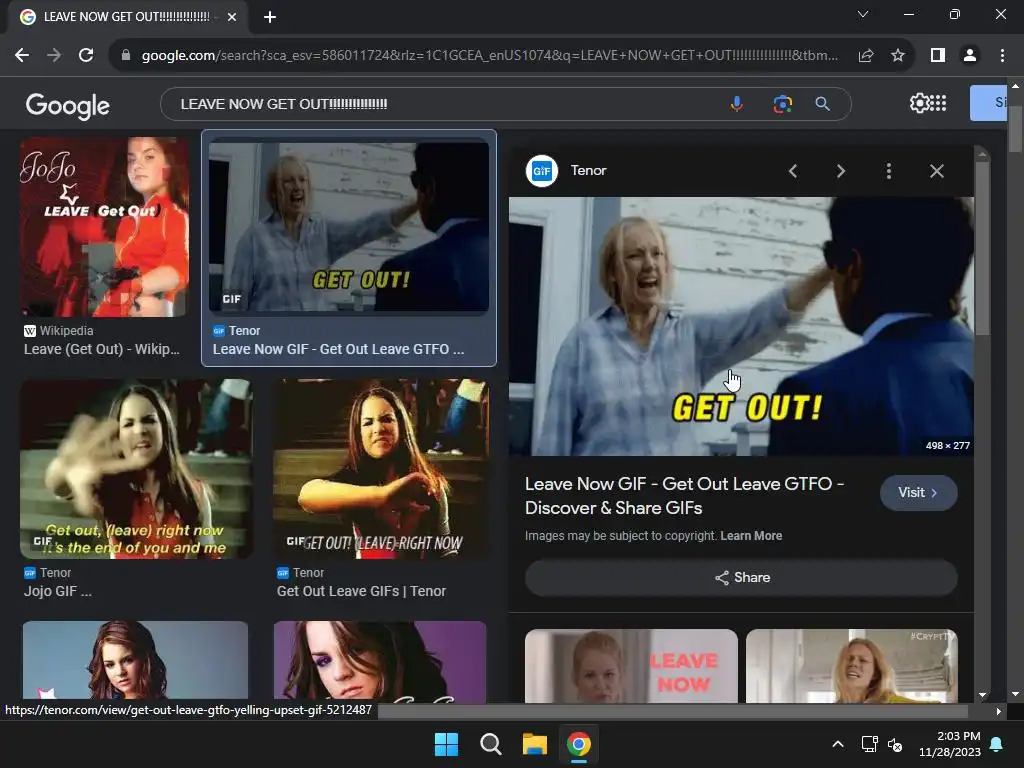Open the Chrome three-dot menu
Viewport: 1024px width, 768px height.
pos(1002,56)
